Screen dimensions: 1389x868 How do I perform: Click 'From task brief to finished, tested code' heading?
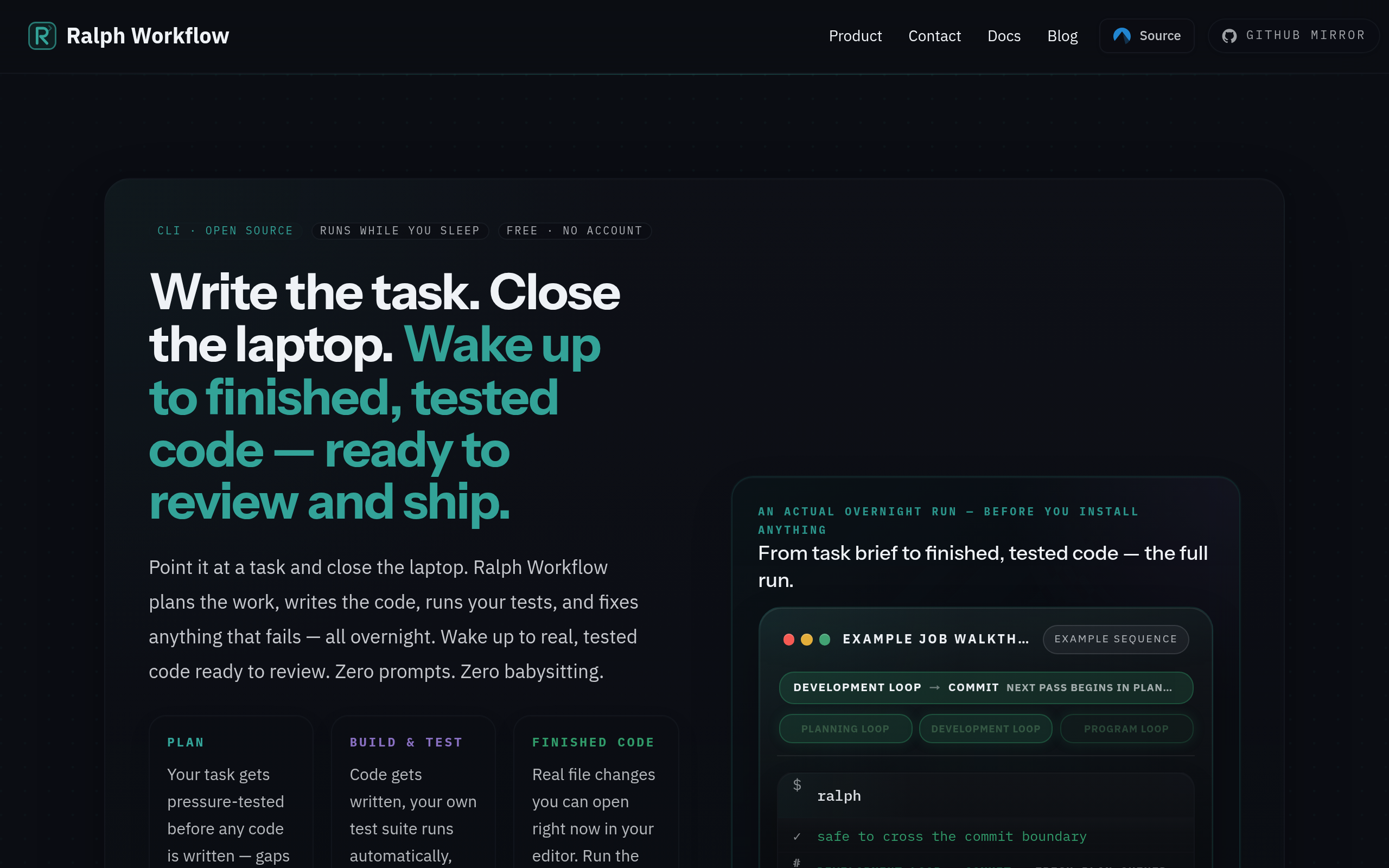click(x=983, y=566)
